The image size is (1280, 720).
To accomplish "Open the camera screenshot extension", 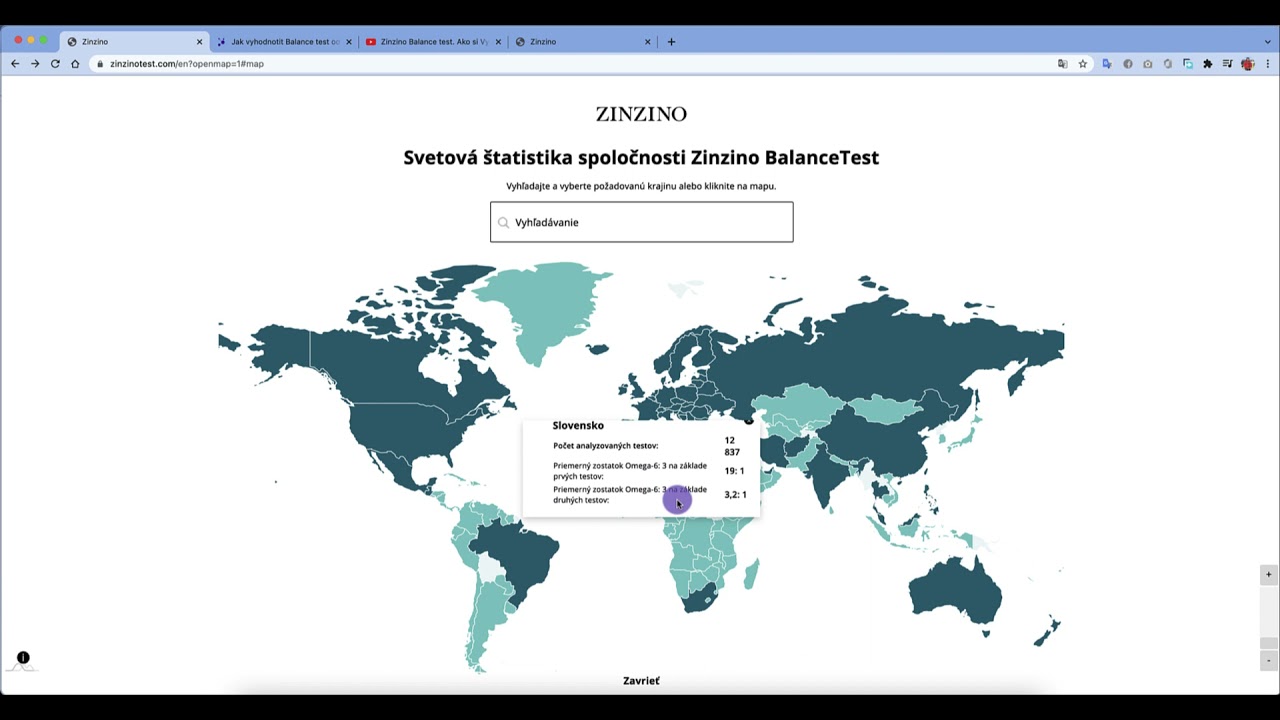I will [1148, 64].
